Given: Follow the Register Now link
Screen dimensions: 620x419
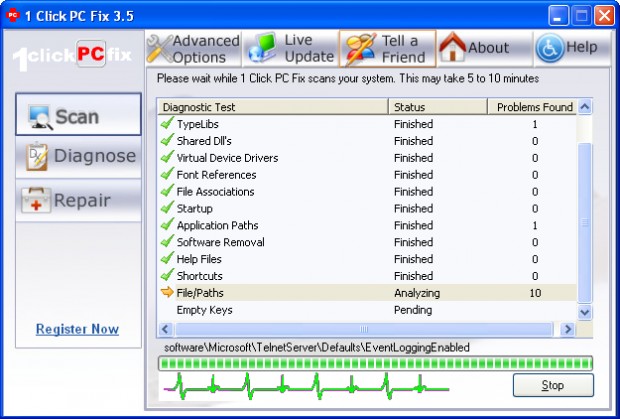Looking at the screenshot, I should (77, 329).
